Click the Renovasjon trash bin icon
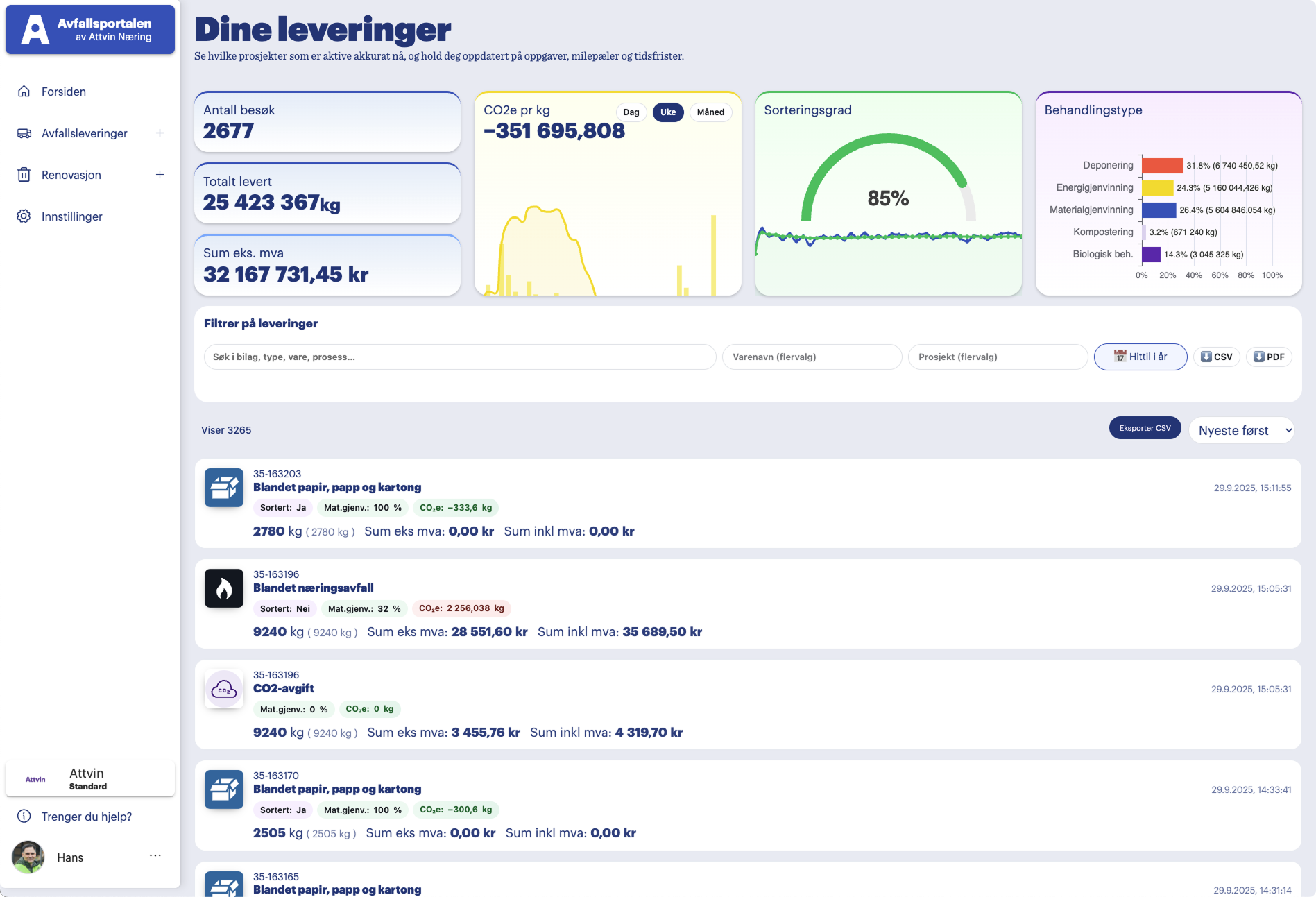 (x=24, y=175)
